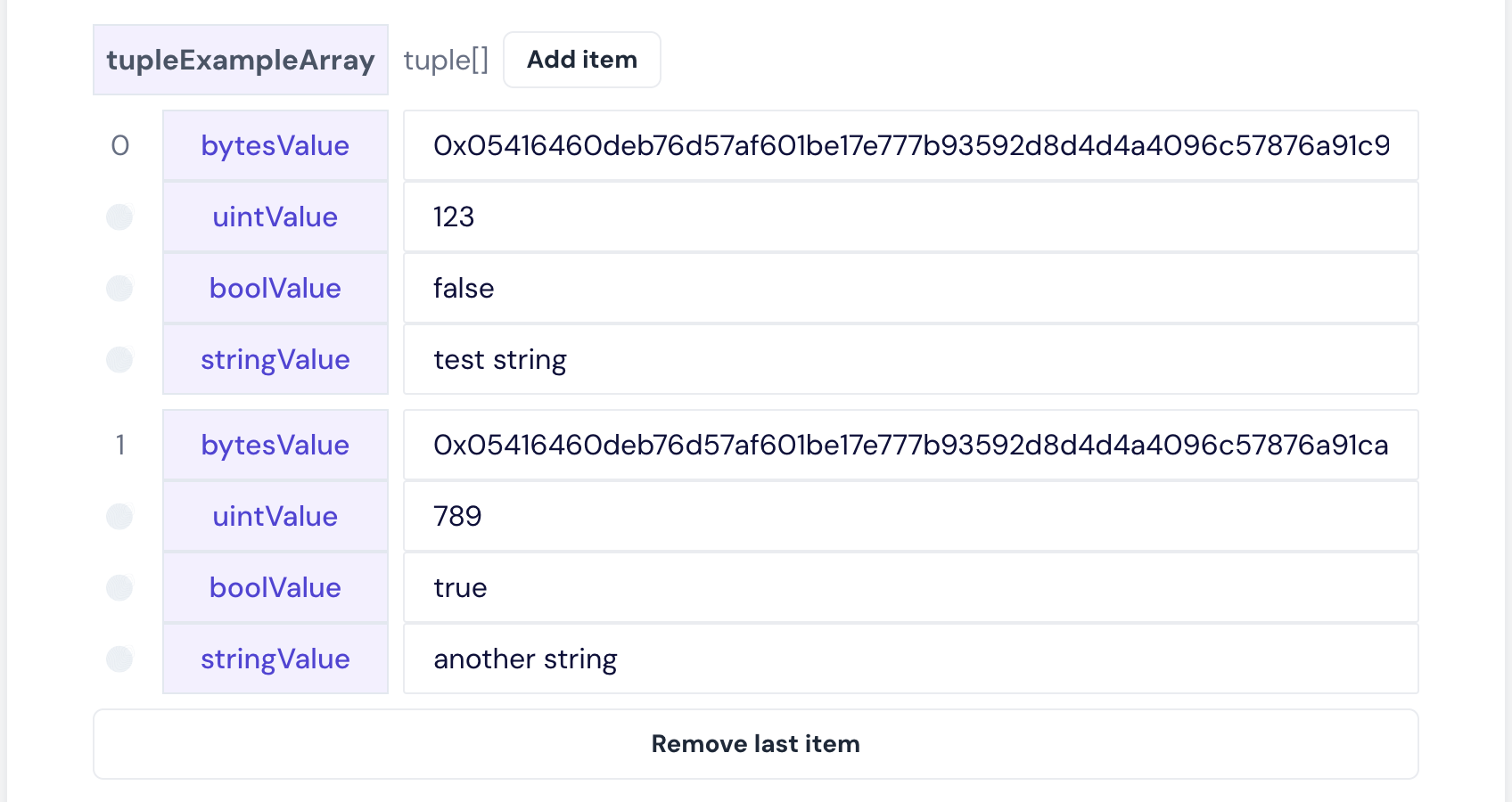1512x802 pixels.
Task: Click the circle beside 'test string' row
Action: (x=119, y=360)
